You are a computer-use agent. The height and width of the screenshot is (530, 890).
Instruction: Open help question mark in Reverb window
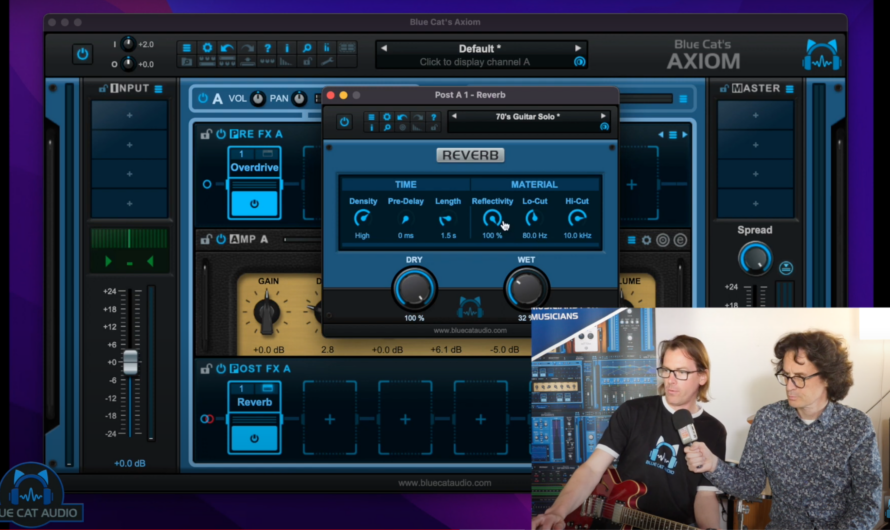point(434,117)
